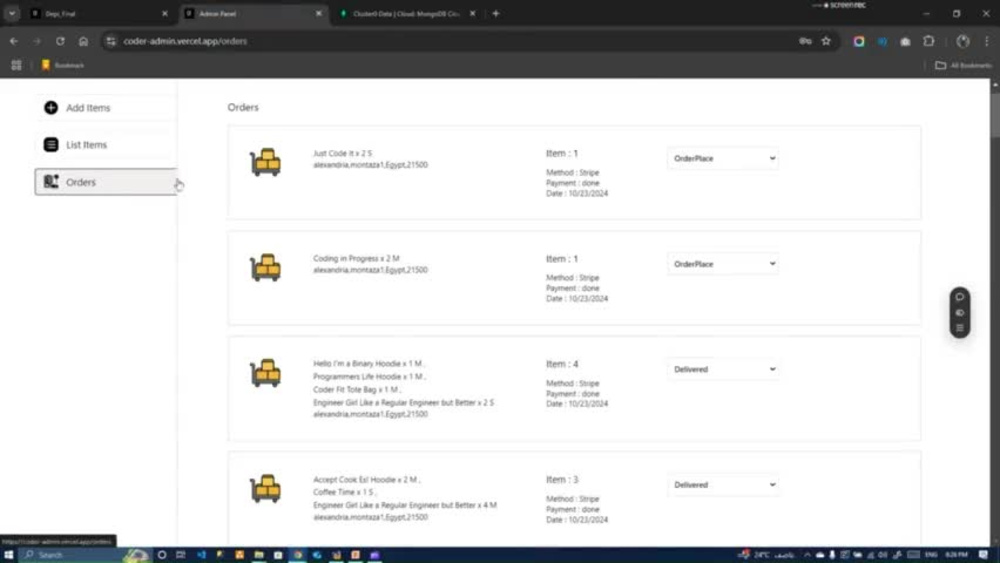
Task: Click parcel icon of Binary Hoodie order
Action: (265, 372)
